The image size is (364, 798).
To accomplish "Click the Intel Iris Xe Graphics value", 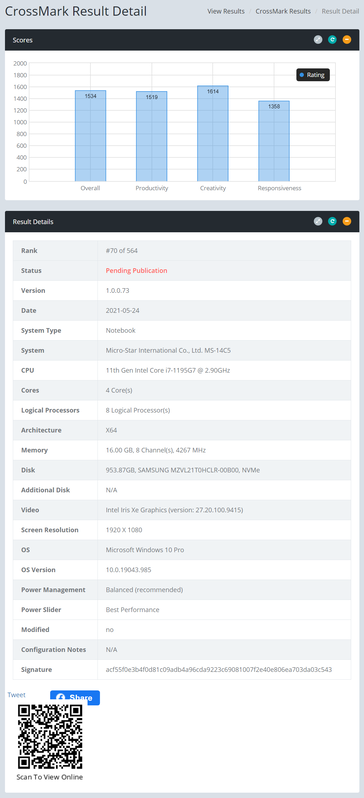I will tap(174, 510).
